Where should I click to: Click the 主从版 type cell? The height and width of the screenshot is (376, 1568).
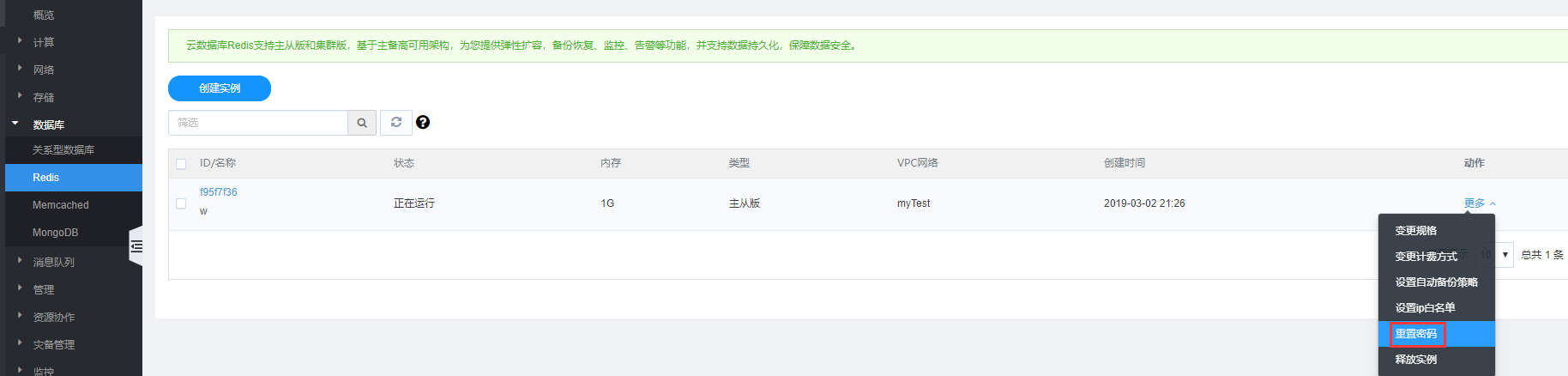pos(745,203)
